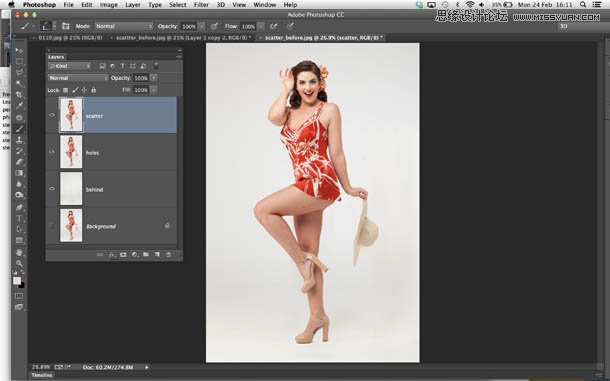610x381 pixels.
Task: Toggle lock transparent pixels
Action: pos(65,90)
